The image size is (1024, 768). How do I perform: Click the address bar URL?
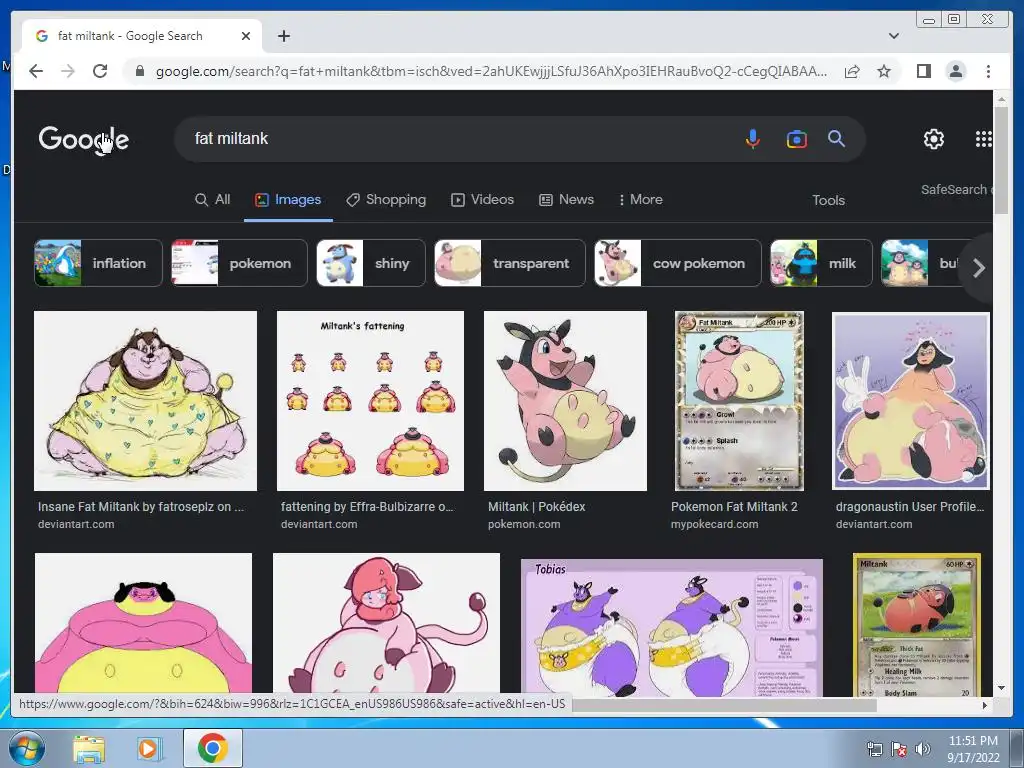tap(491, 71)
